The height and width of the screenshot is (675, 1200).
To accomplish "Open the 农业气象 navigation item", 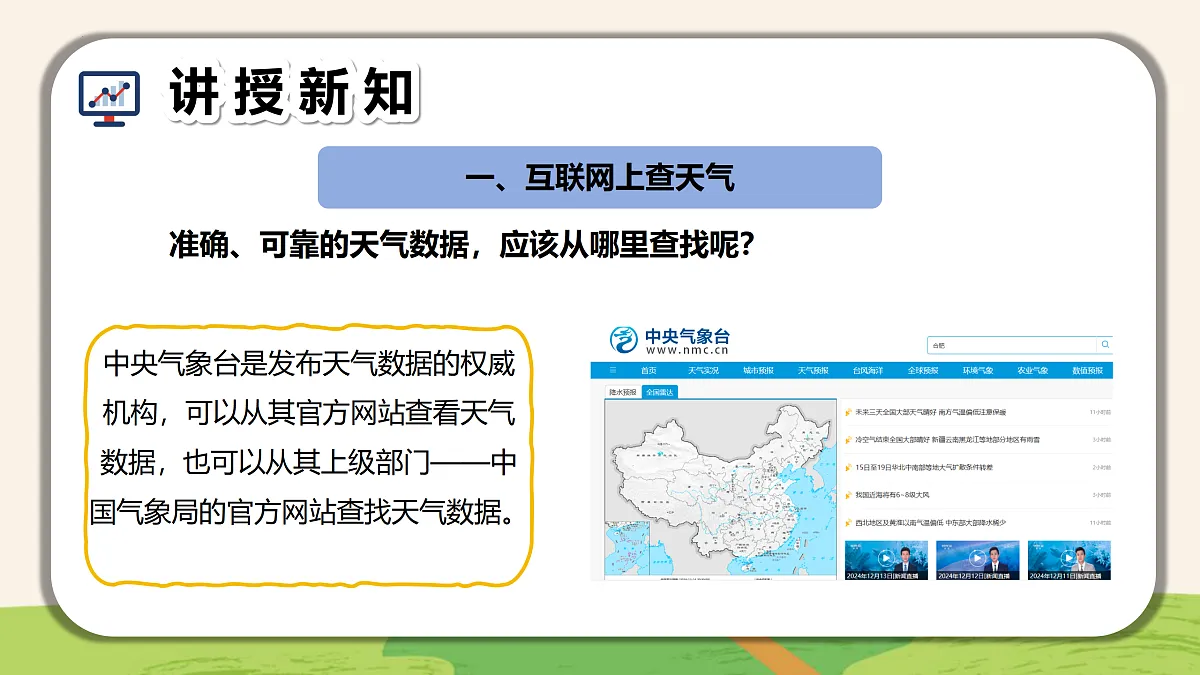I will pos(1032,370).
